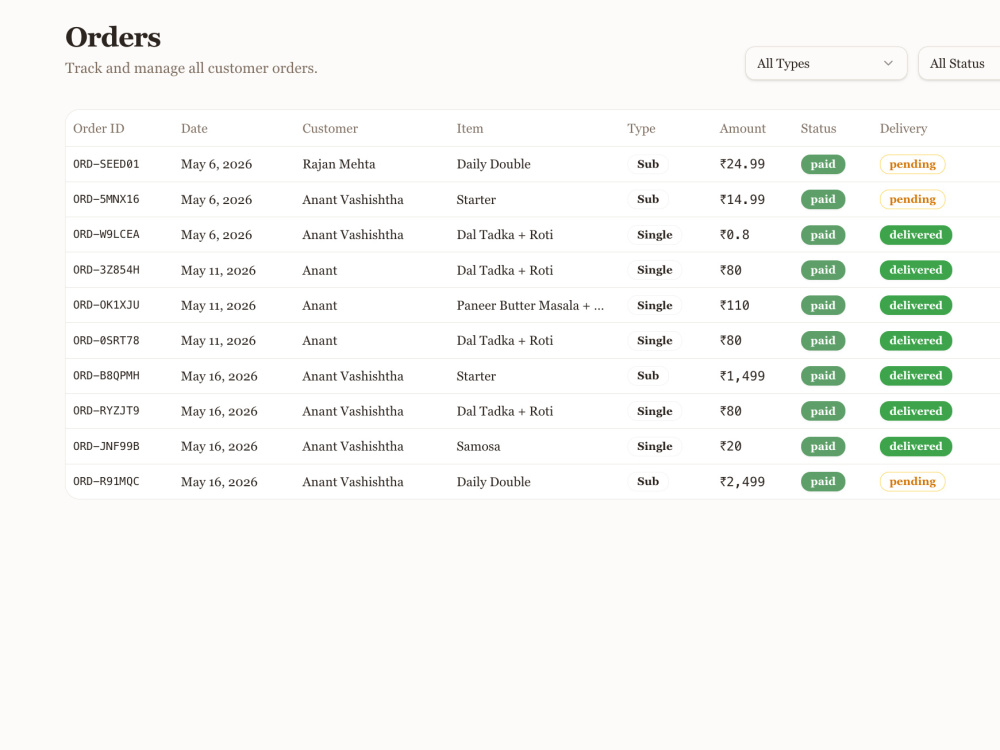Click the paid badge for ORD-SEED01
Image resolution: width=1000 pixels, height=750 pixels.
click(823, 164)
